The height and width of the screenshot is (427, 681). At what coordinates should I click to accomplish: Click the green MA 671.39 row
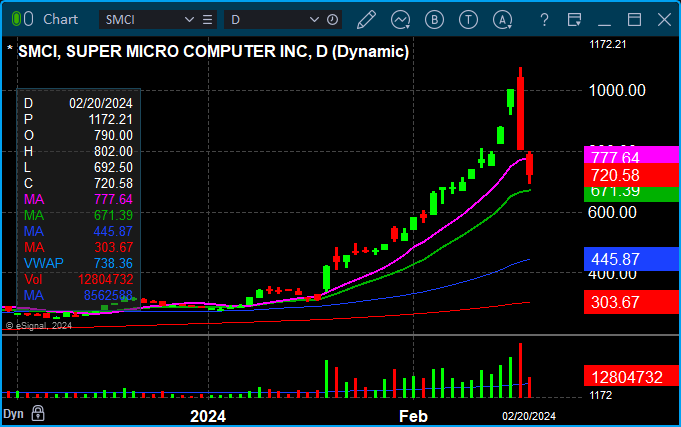click(x=78, y=215)
